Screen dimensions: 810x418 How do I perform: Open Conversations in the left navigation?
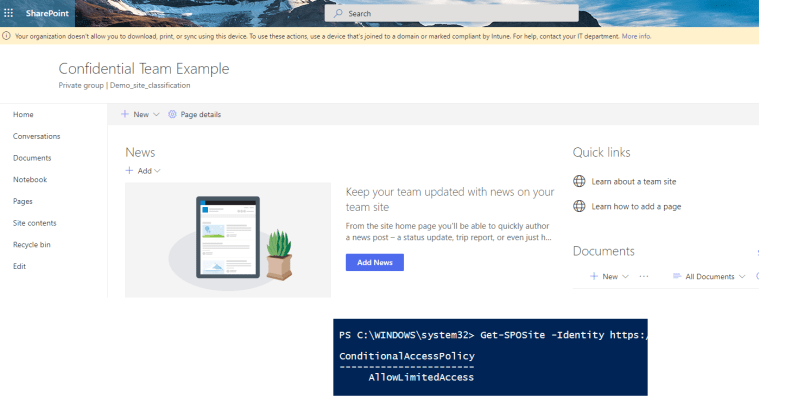pos(36,136)
